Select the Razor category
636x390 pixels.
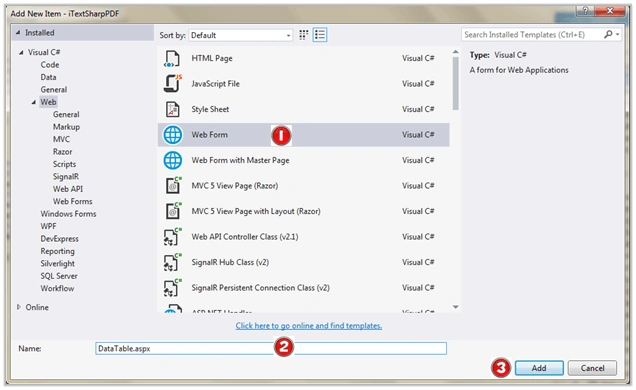pyautogui.click(x=62, y=152)
